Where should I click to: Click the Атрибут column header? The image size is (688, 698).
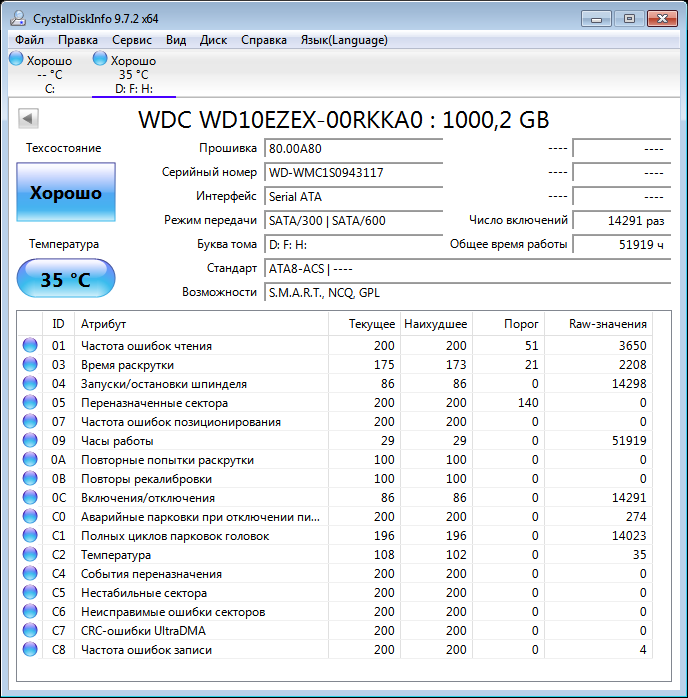point(103,324)
